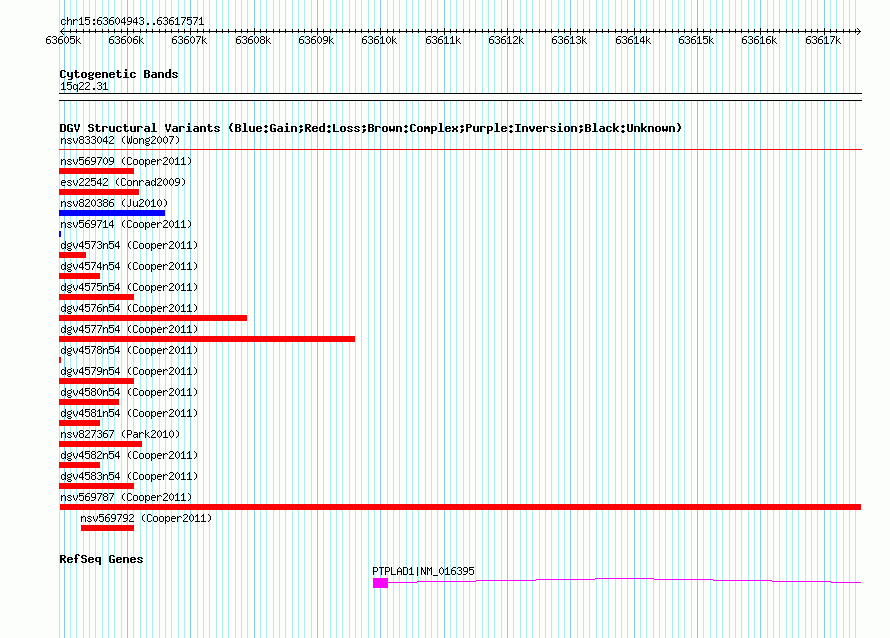Click the 15q22.31 band label
The height and width of the screenshot is (638, 890).
(x=84, y=86)
